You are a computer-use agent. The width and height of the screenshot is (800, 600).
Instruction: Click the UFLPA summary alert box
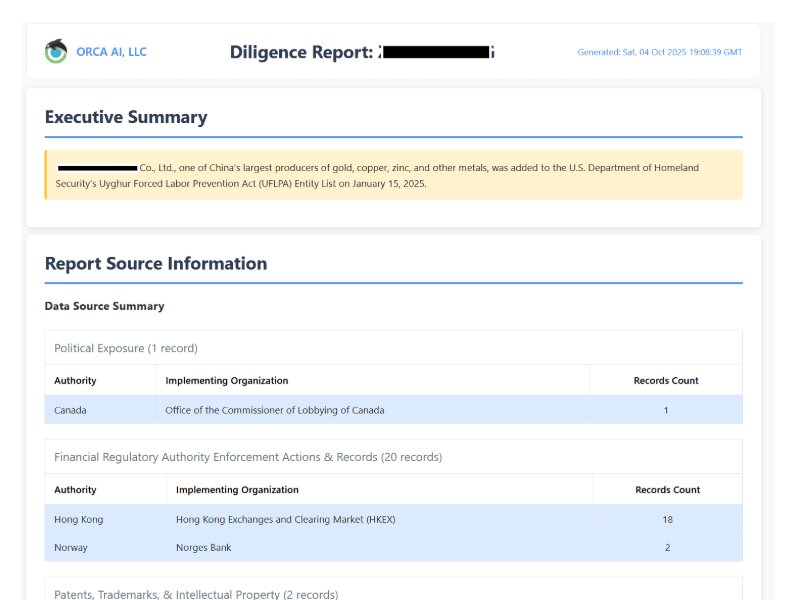coord(394,175)
